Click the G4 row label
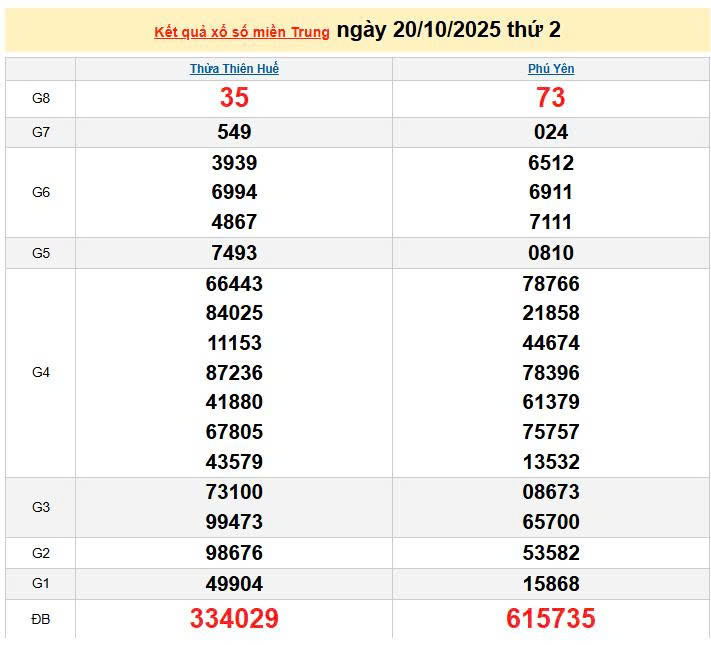This screenshot has width=711, height=645. click(x=41, y=372)
